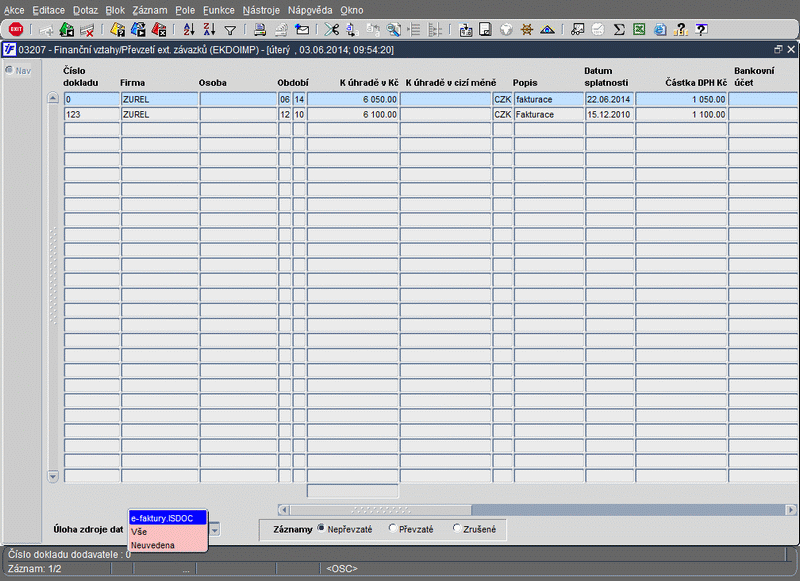Click the question mark with boxes icon
Screen dimensions: 800x581
[681, 30]
